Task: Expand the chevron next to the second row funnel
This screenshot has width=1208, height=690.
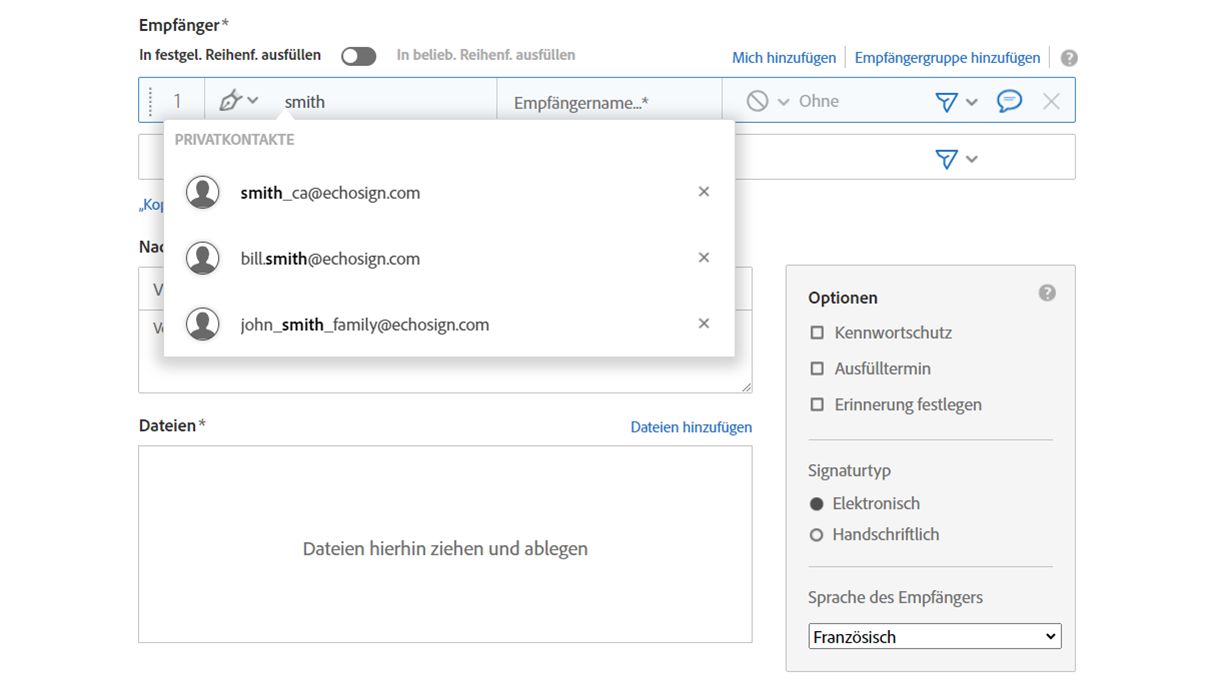Action: pyautogui.click(x=971, y=159)
